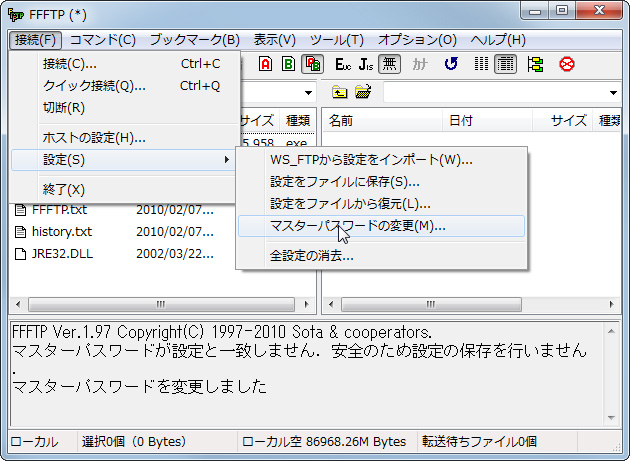Select history.txt in local list
The height and width of the screenshot is (461, 630).
click(62, 232)
